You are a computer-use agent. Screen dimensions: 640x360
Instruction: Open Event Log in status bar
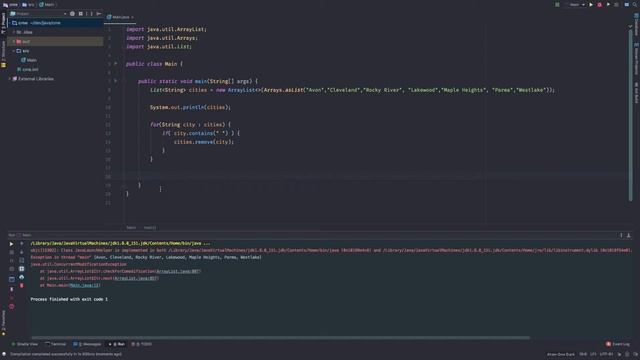(618, 344)
